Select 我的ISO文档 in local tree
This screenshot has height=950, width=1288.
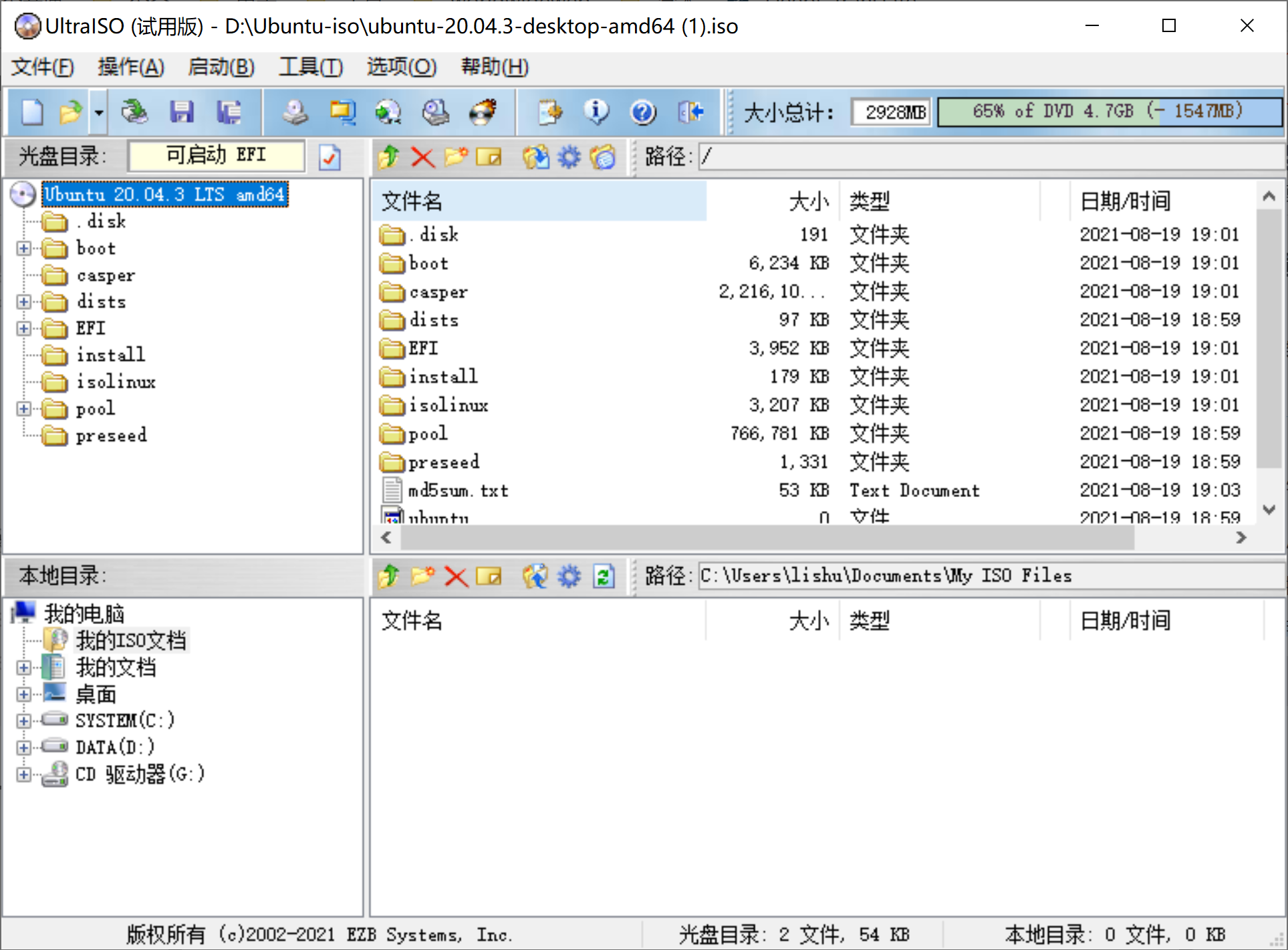coord(131,639)
